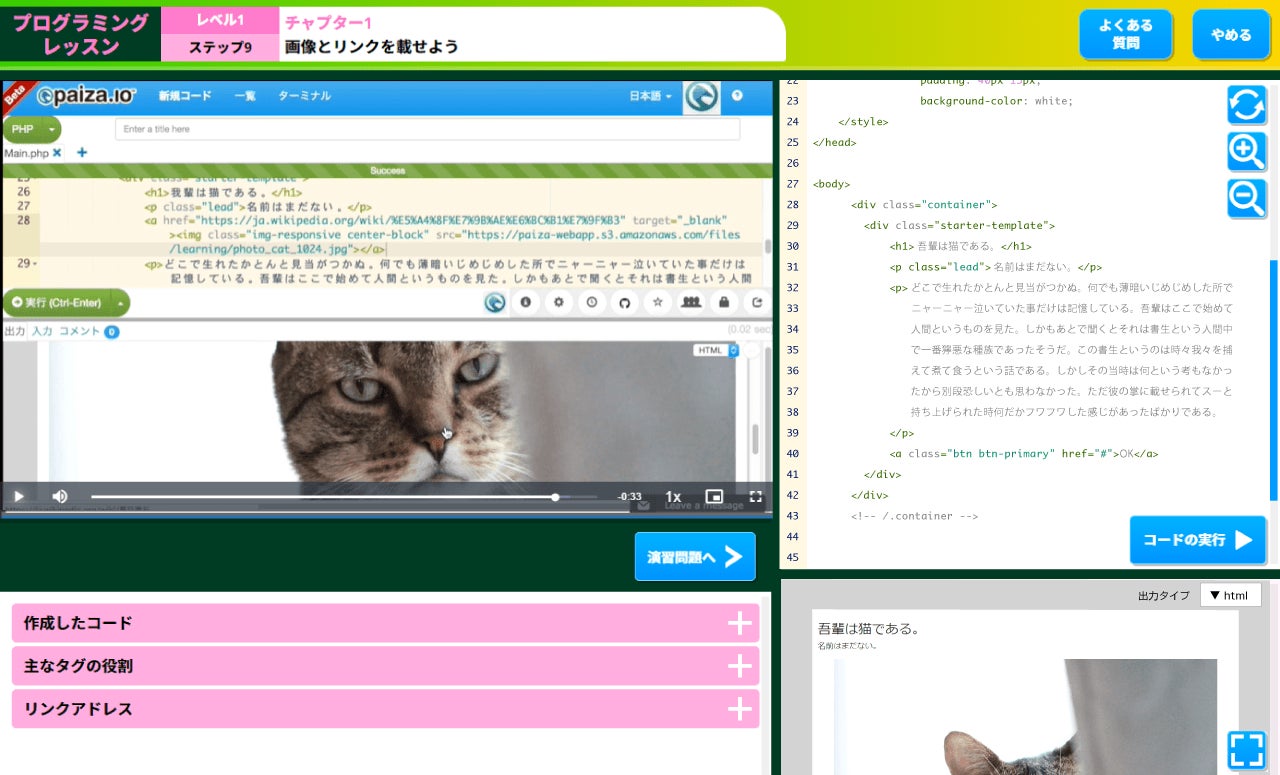
Task: Play the lesson video
Action: 18,496
